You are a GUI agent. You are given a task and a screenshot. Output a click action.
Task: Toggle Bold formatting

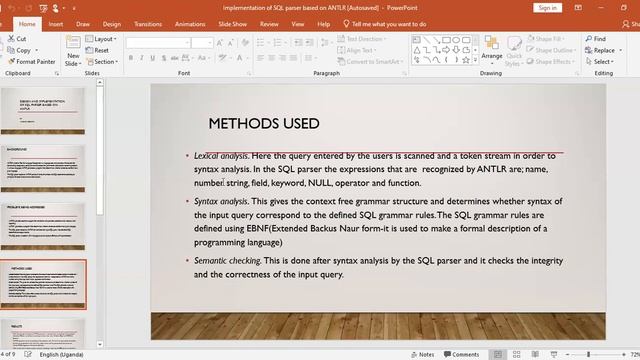(x=131, y=58)
